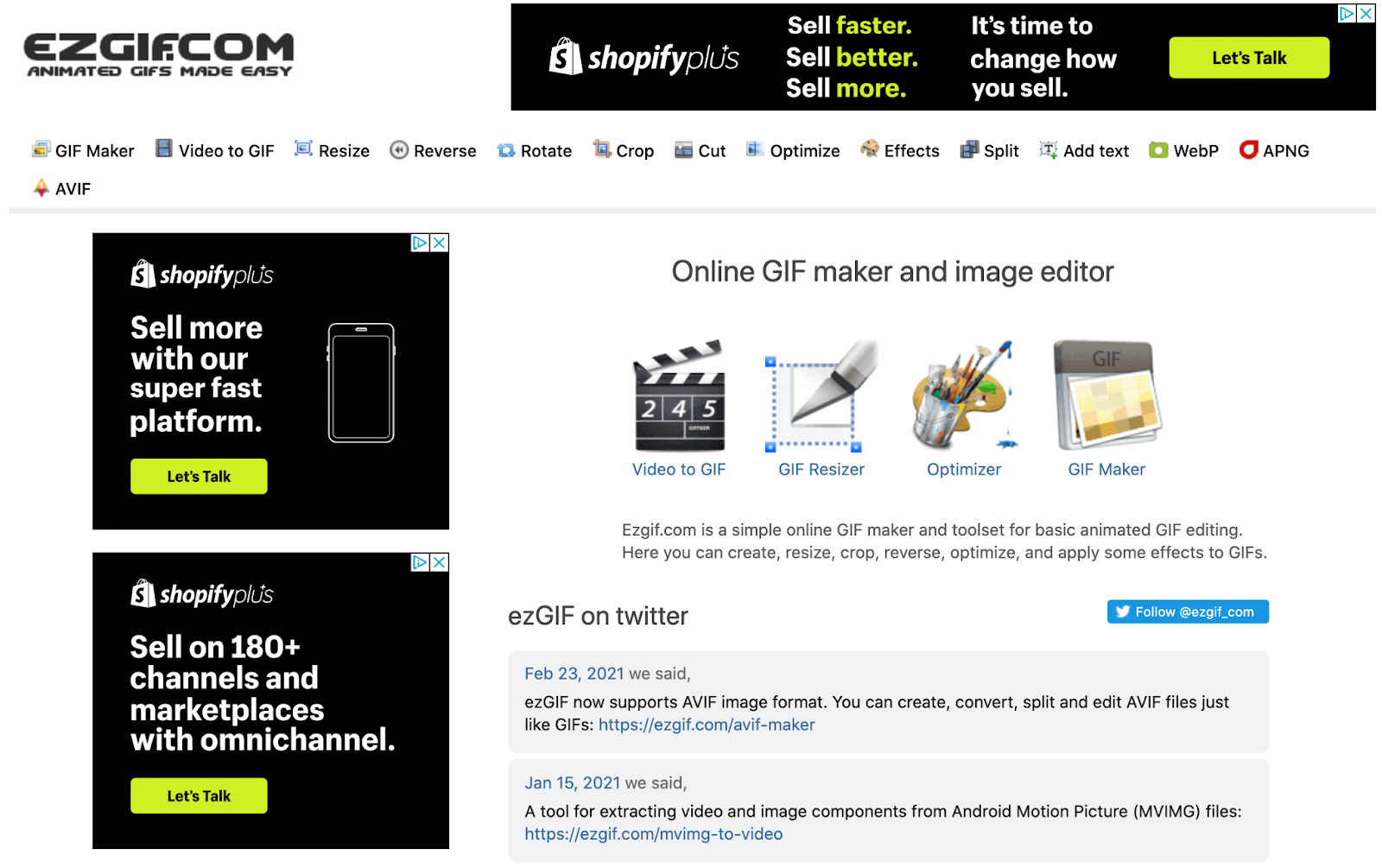Close the 'Sell more' sidebar ad
Screen dimensions: 1382x868
point(440,243)
